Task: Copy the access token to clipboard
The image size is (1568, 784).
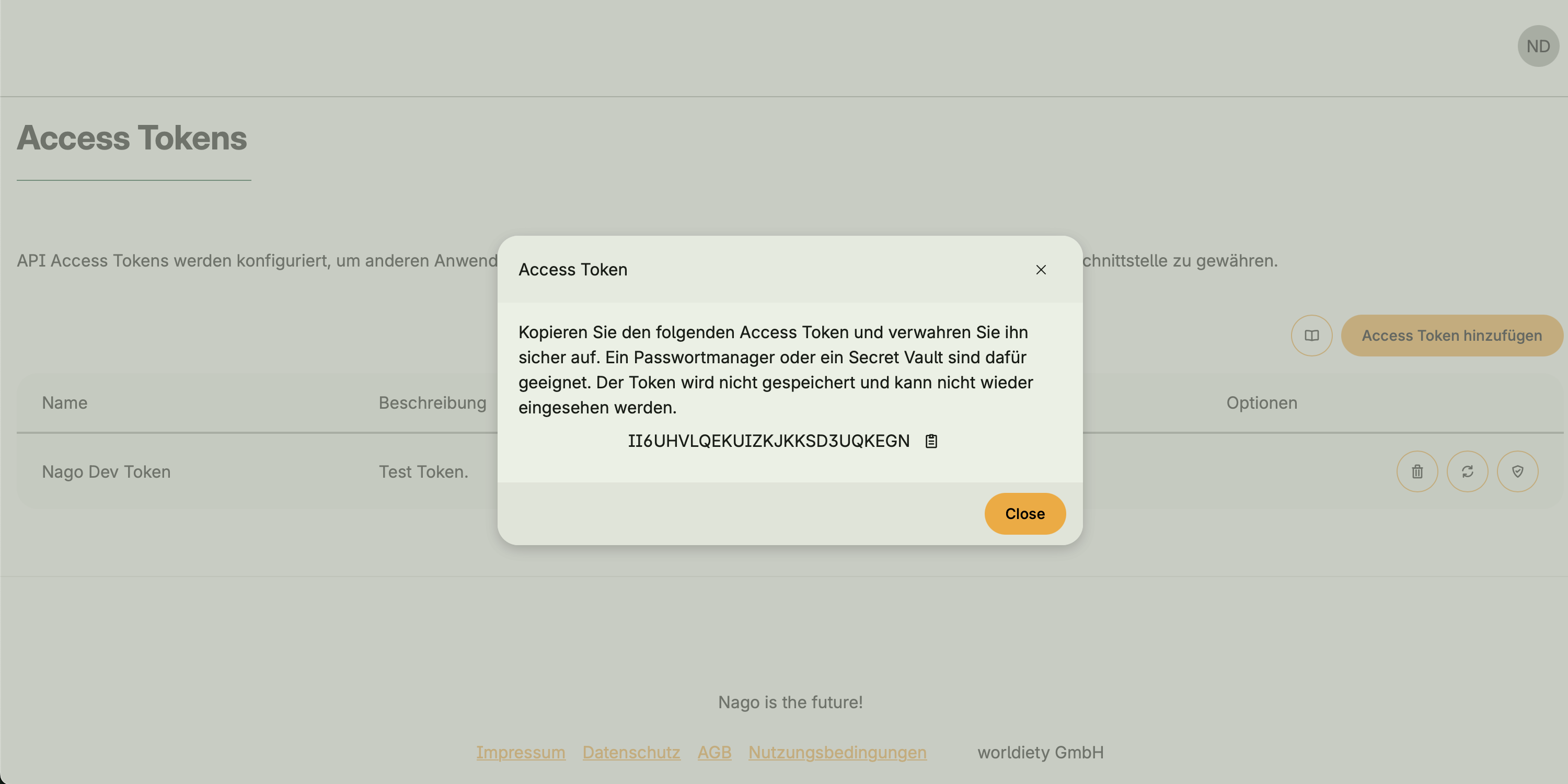Action: point(931,441)
